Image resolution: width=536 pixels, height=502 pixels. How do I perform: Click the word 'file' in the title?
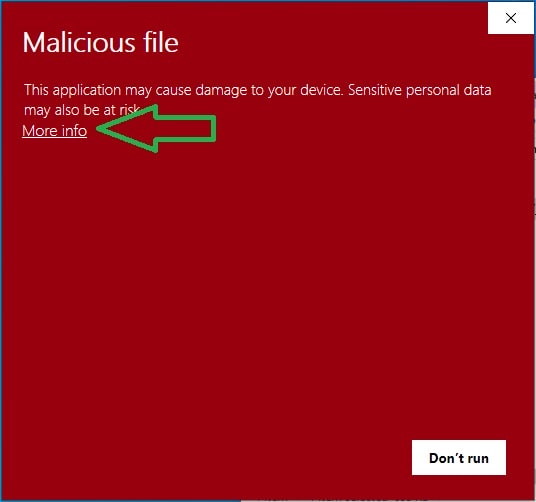[161, 42]
